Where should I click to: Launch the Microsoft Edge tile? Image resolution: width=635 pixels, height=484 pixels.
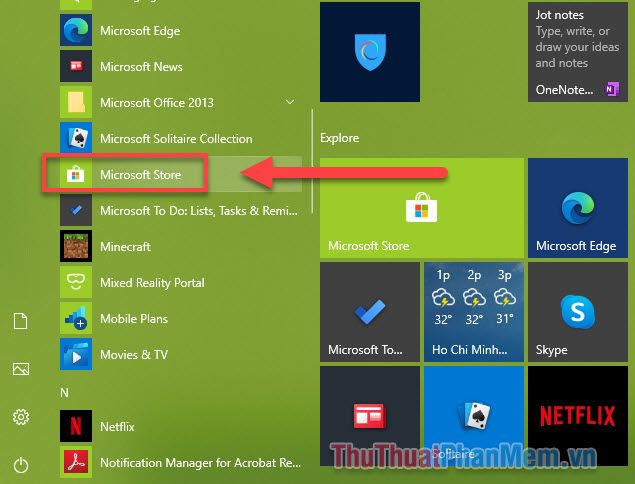point(577,208)
